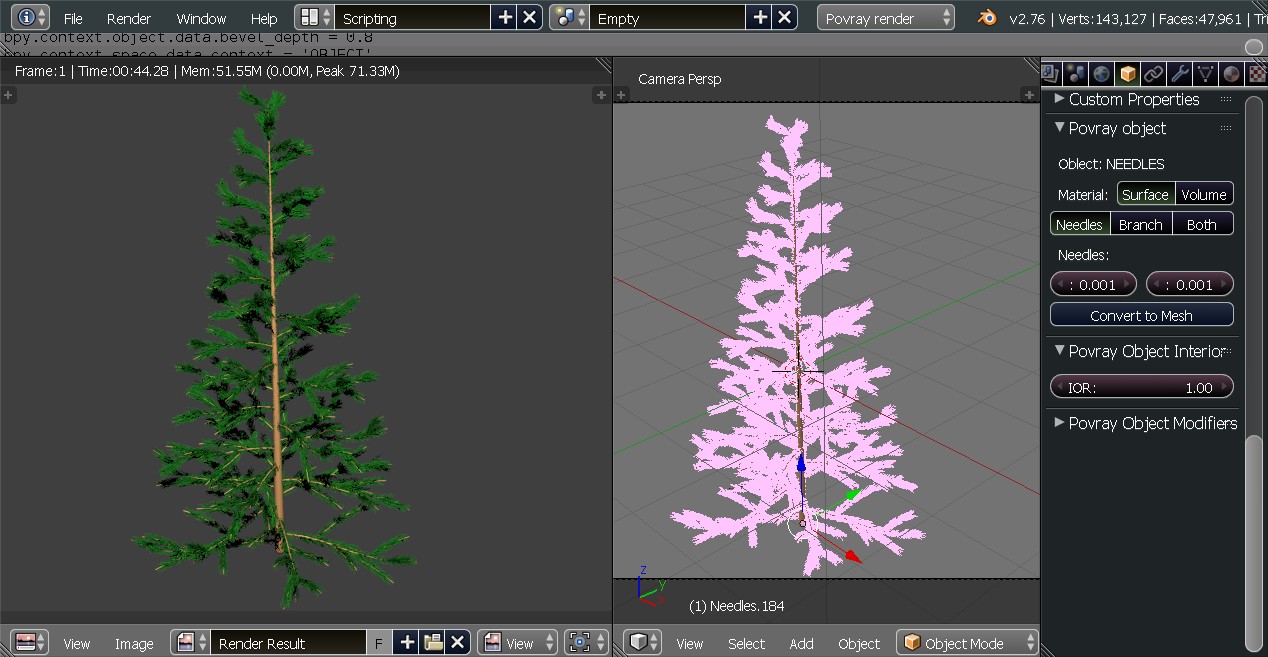
Task: Add new screen layout with plus icon
Action: pos(505,18)
